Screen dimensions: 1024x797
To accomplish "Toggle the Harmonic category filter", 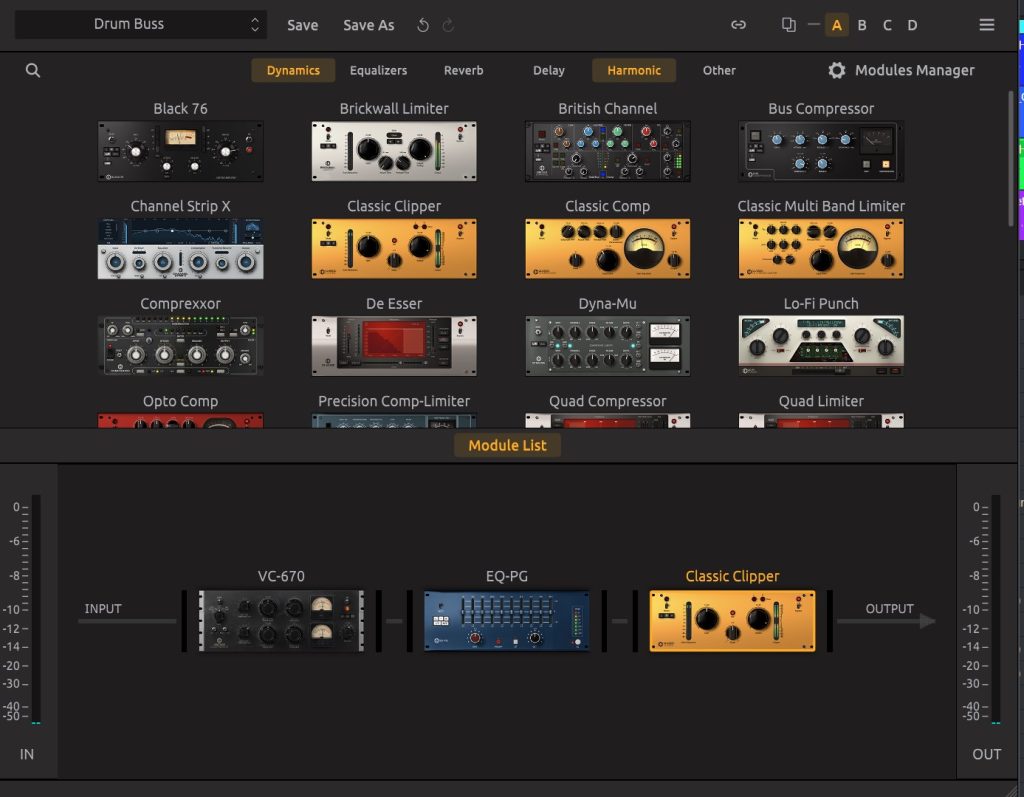I will click(634, 71).
